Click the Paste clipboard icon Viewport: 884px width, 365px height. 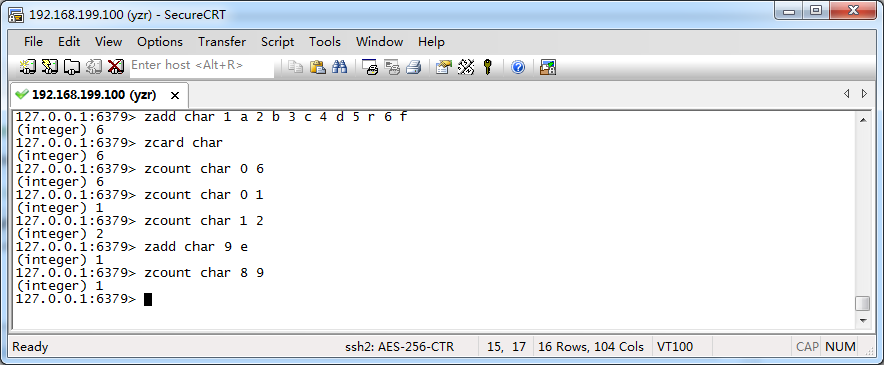(317, 67)
